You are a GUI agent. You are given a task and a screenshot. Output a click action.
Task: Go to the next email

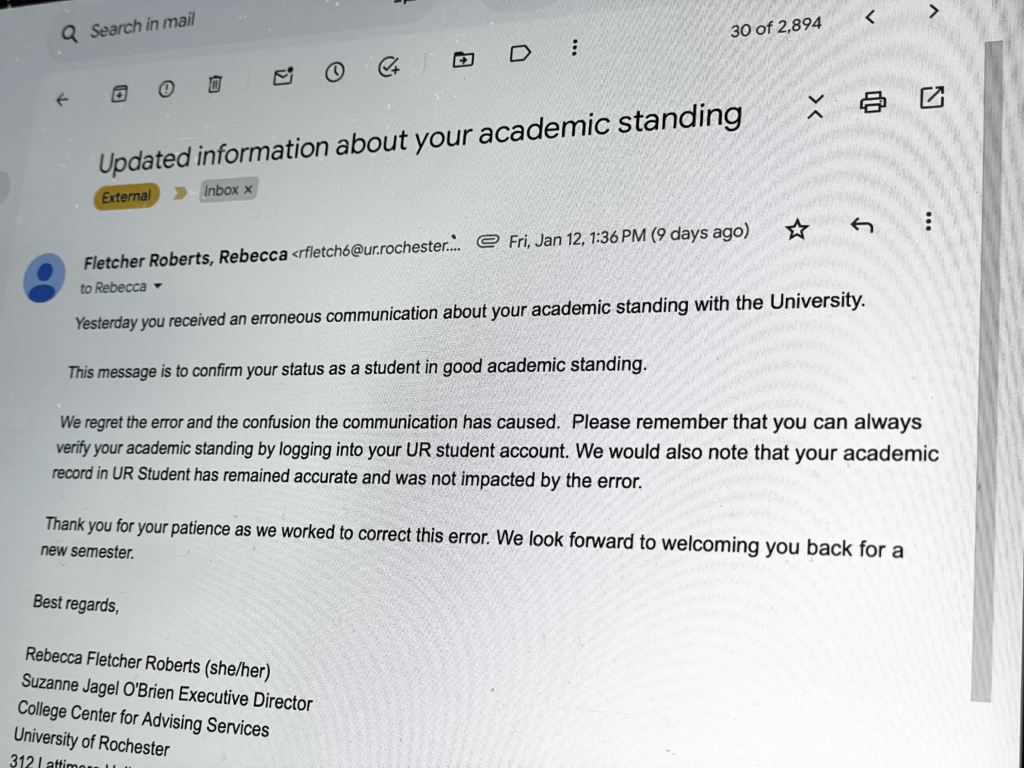click(933, 12)
